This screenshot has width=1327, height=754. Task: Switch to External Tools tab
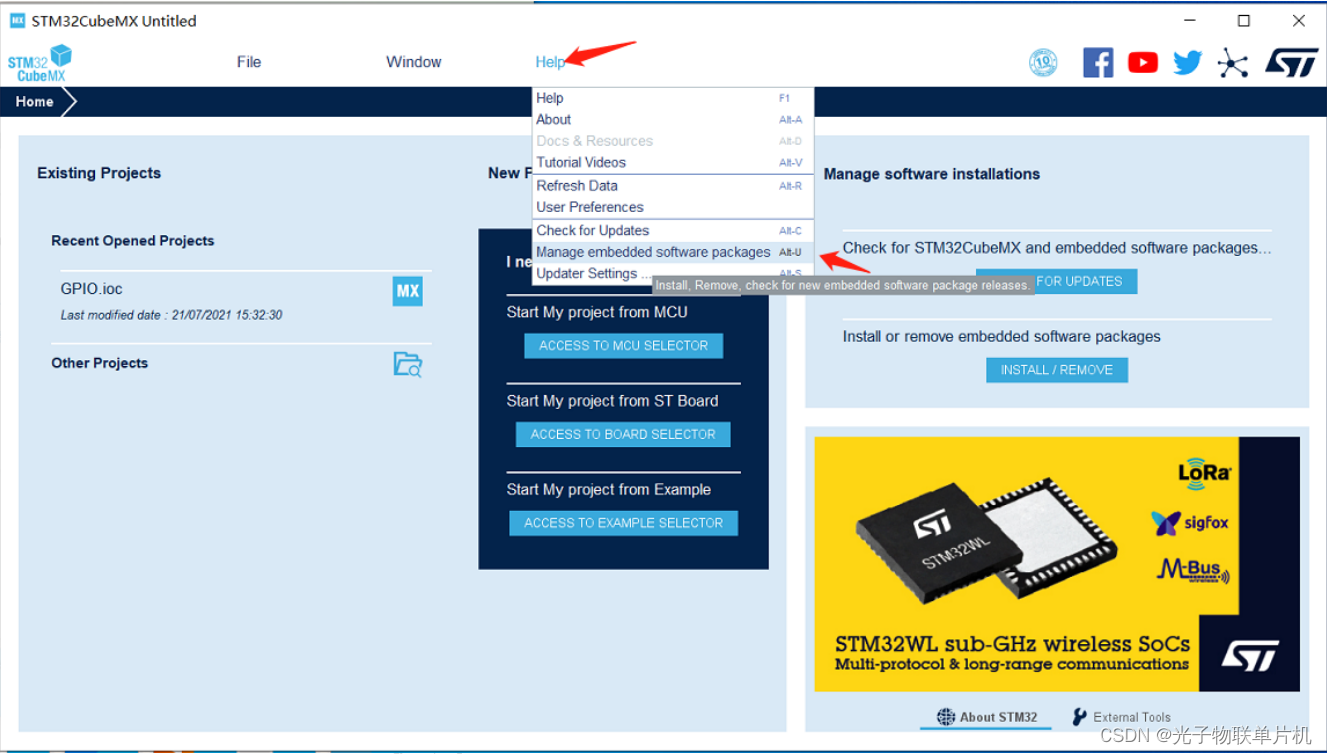(x=1121, y=717)
